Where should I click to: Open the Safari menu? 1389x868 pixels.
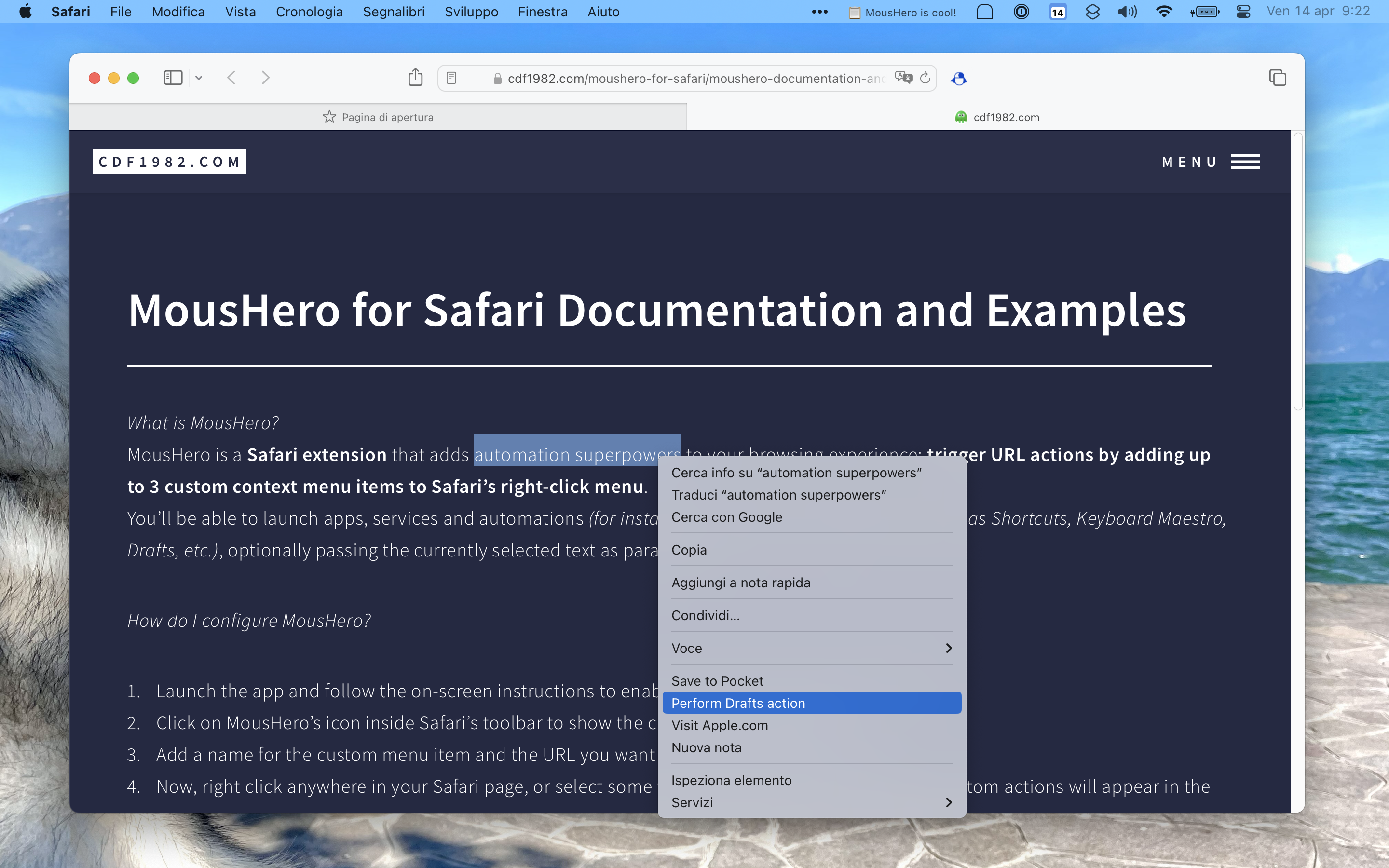[x=70, y=12]
